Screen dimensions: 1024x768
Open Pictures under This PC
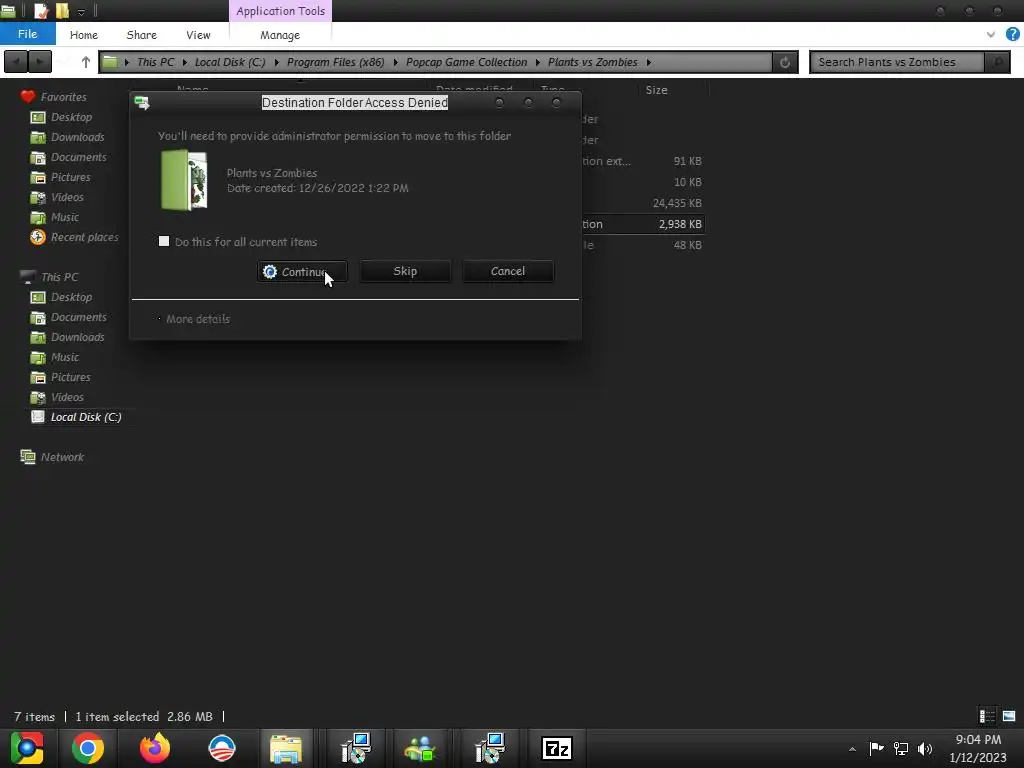click(71, 377)
